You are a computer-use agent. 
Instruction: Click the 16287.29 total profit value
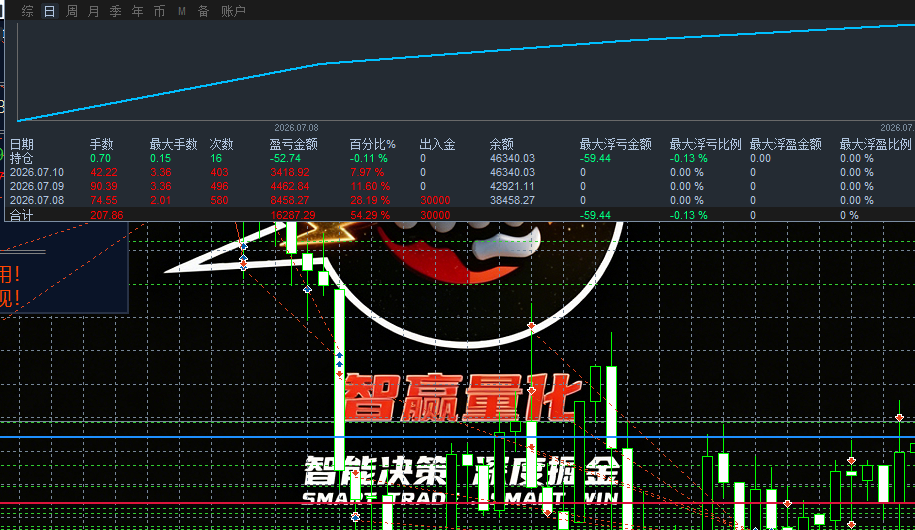point(292,215)
